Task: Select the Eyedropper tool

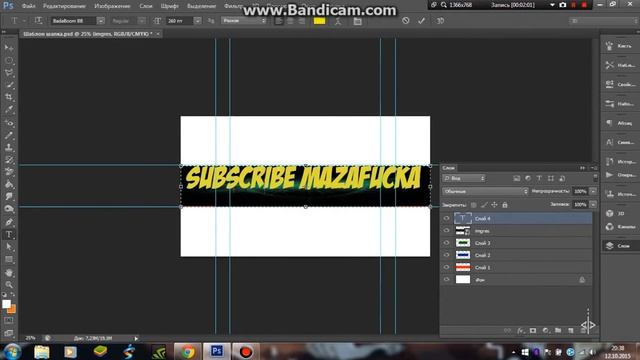Action: coord(9,110)
